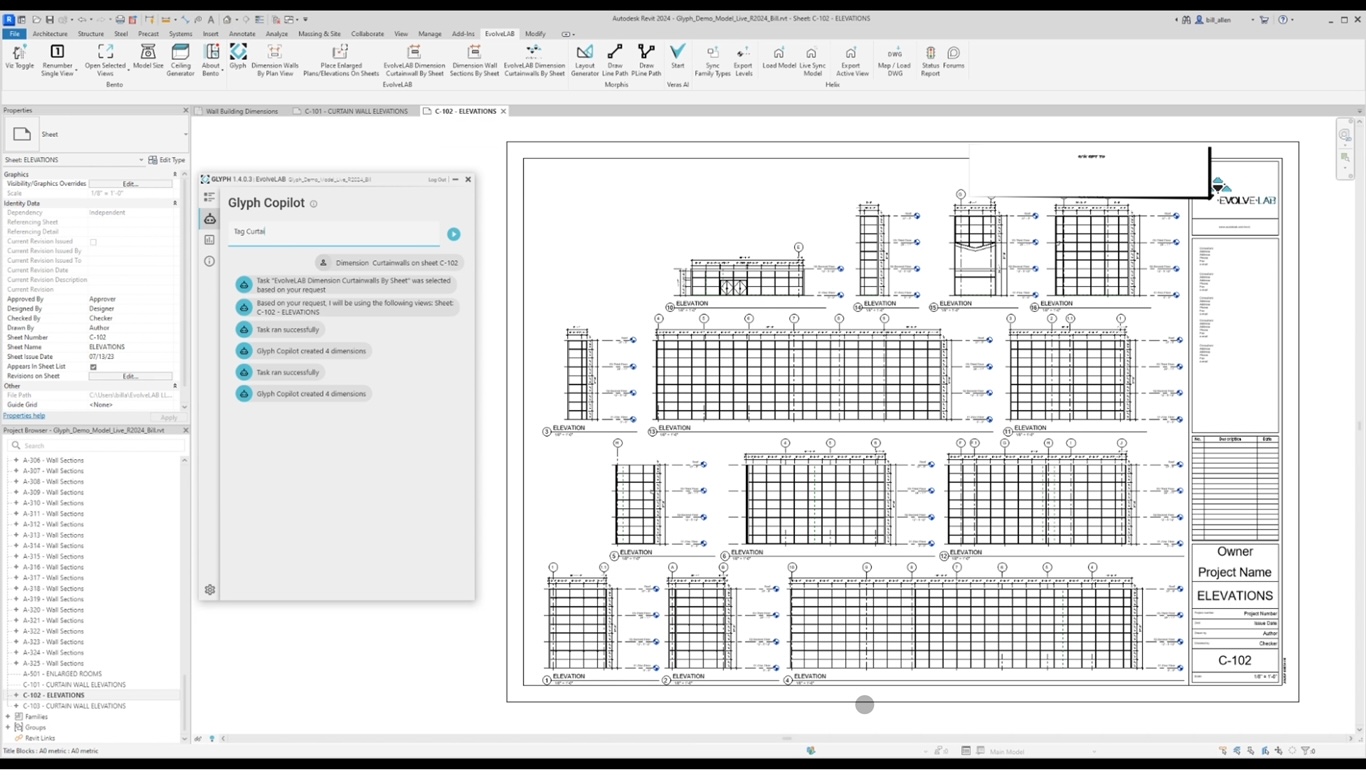Switch to the Annotate ribbon tab

(242, 34)
